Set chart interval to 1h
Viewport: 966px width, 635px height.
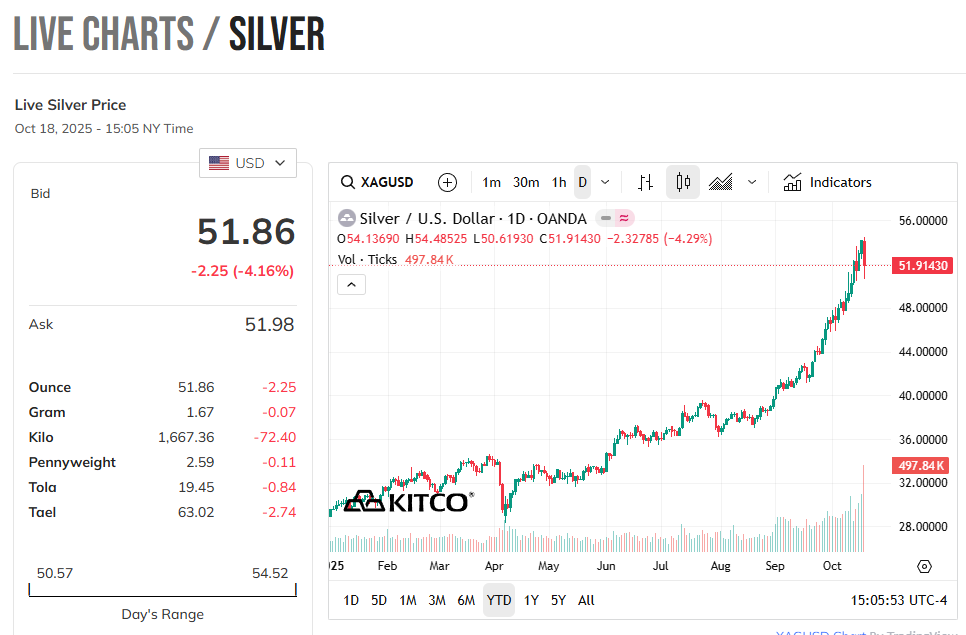[x=559, y=182]
